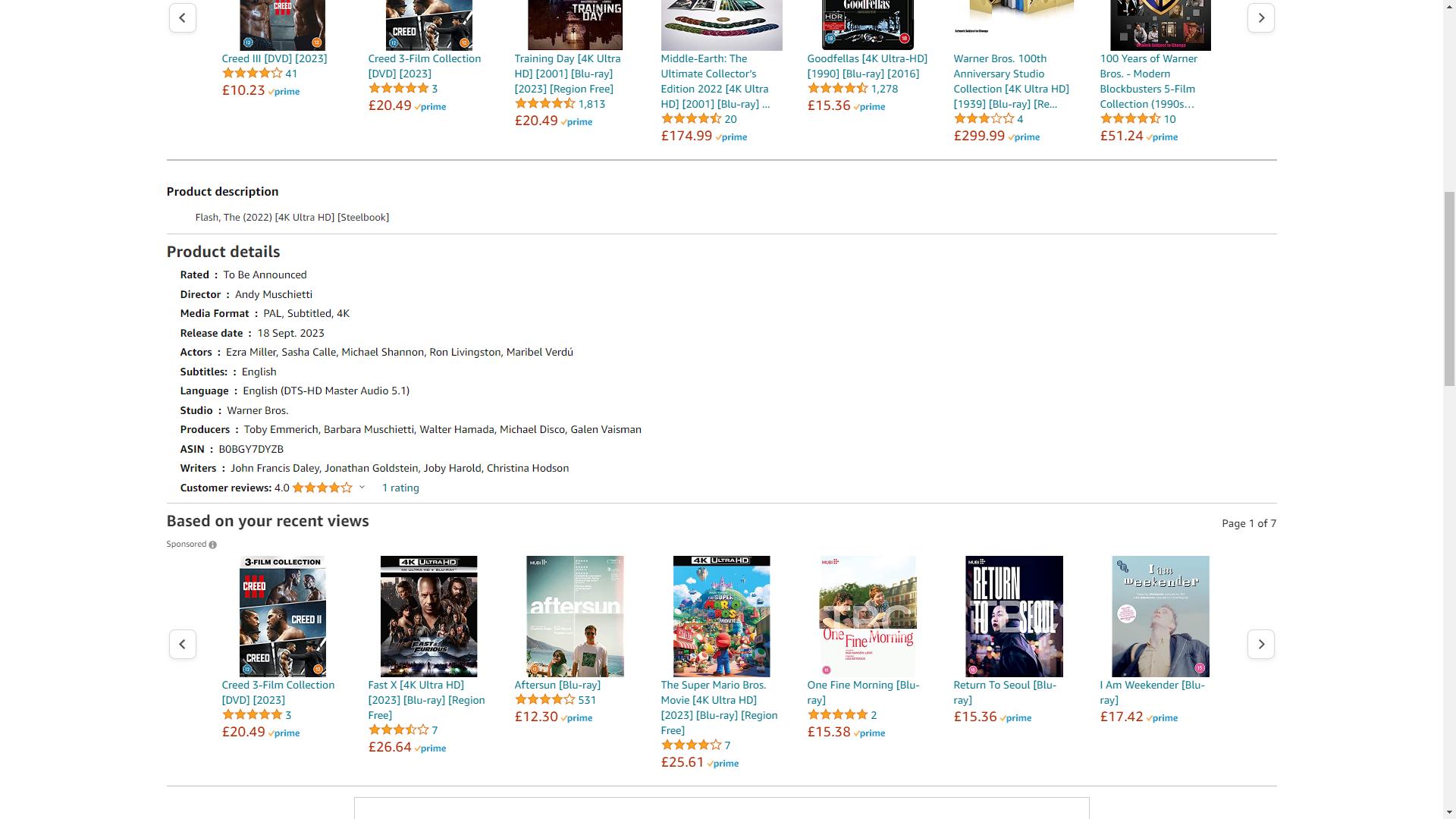
Task: Open the 1 rating reviews link
Action: click(x=400, y=488)
